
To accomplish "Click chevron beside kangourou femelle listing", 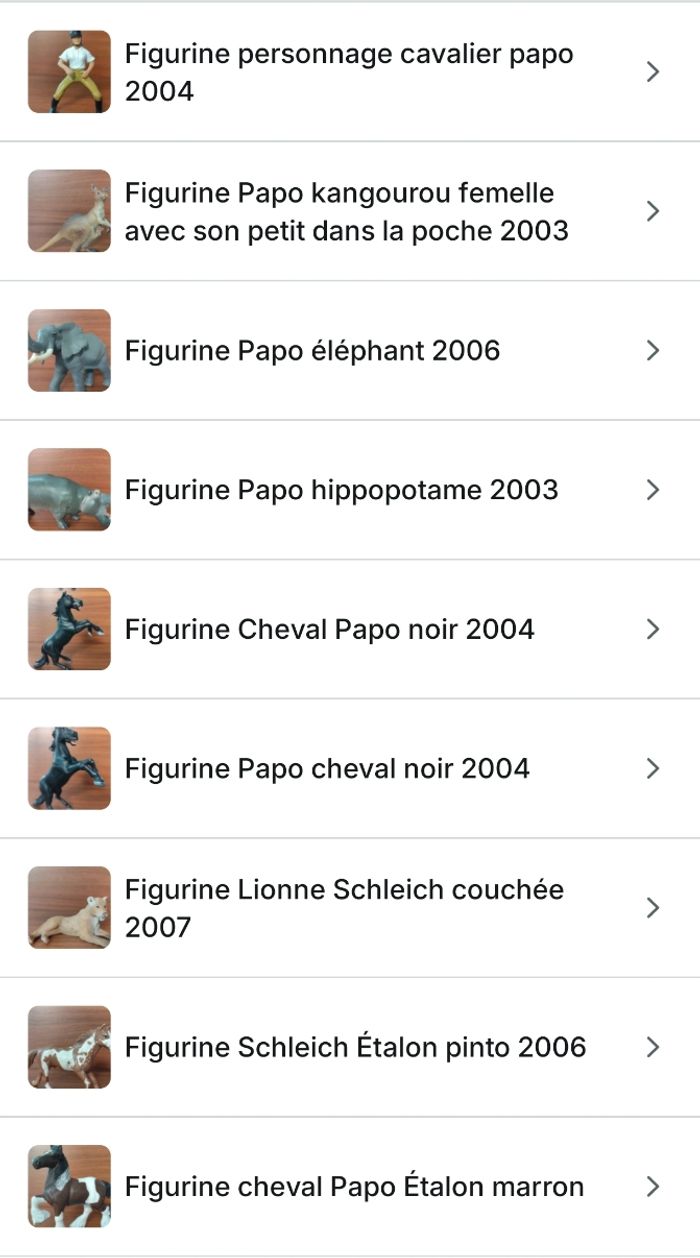I will [653, 211].
